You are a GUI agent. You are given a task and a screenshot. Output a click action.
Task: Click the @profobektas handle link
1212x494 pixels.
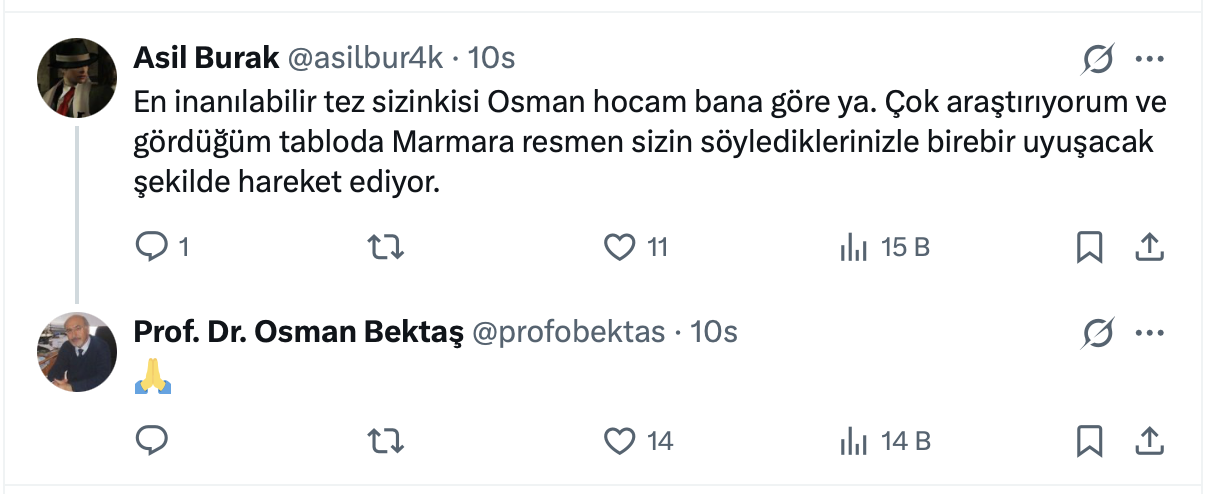[x=568, y=332]
